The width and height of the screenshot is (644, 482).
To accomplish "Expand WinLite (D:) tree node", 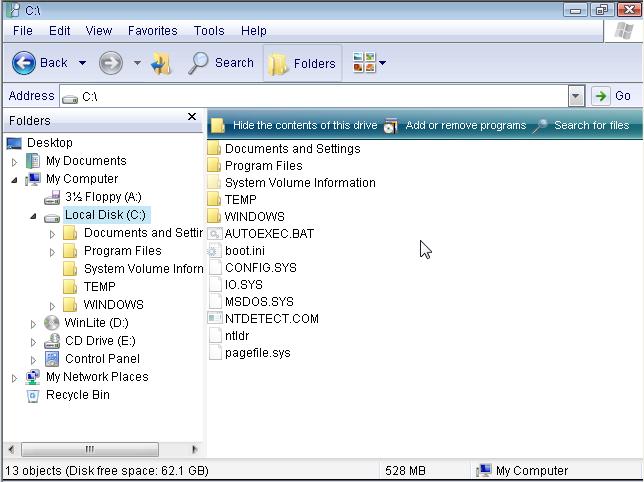I will pos(33,324).
